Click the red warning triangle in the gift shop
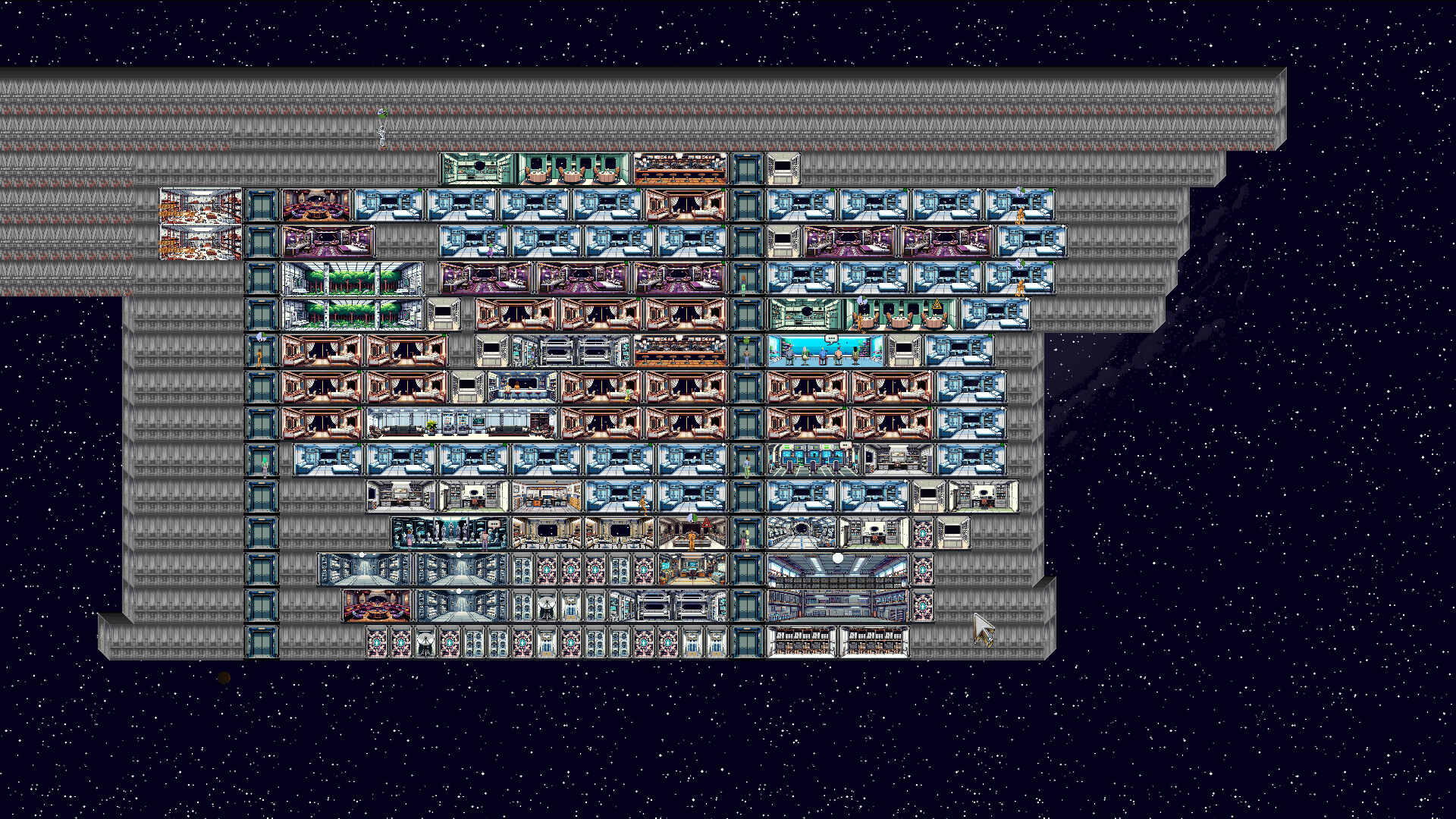1456x819 pixels. tap(706, 522)
